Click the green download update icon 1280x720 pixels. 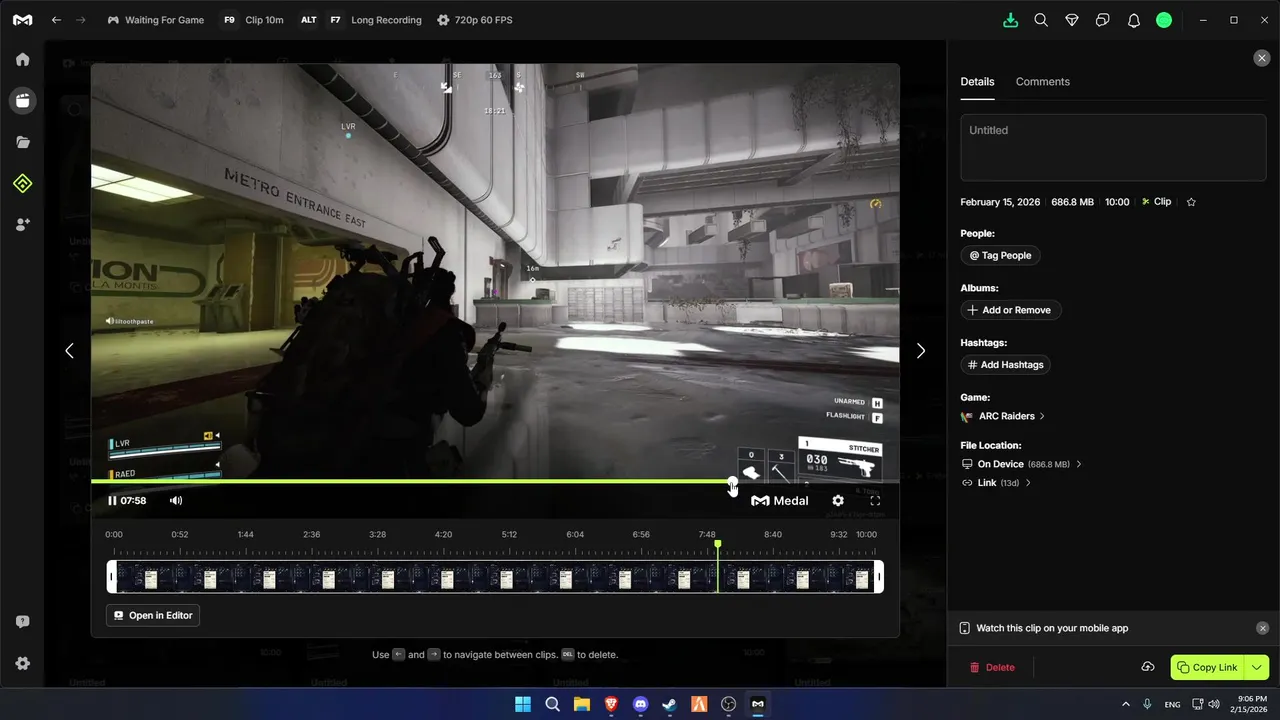click(1011, 20)
